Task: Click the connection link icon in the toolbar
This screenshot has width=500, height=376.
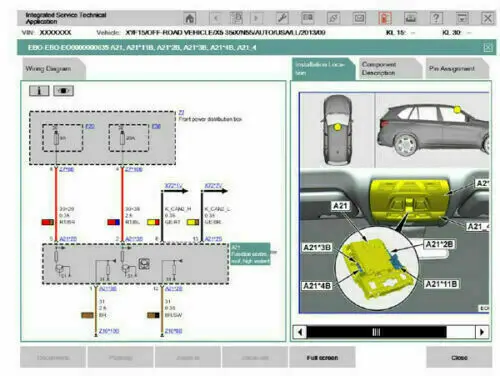Action: tap(333, 18)
